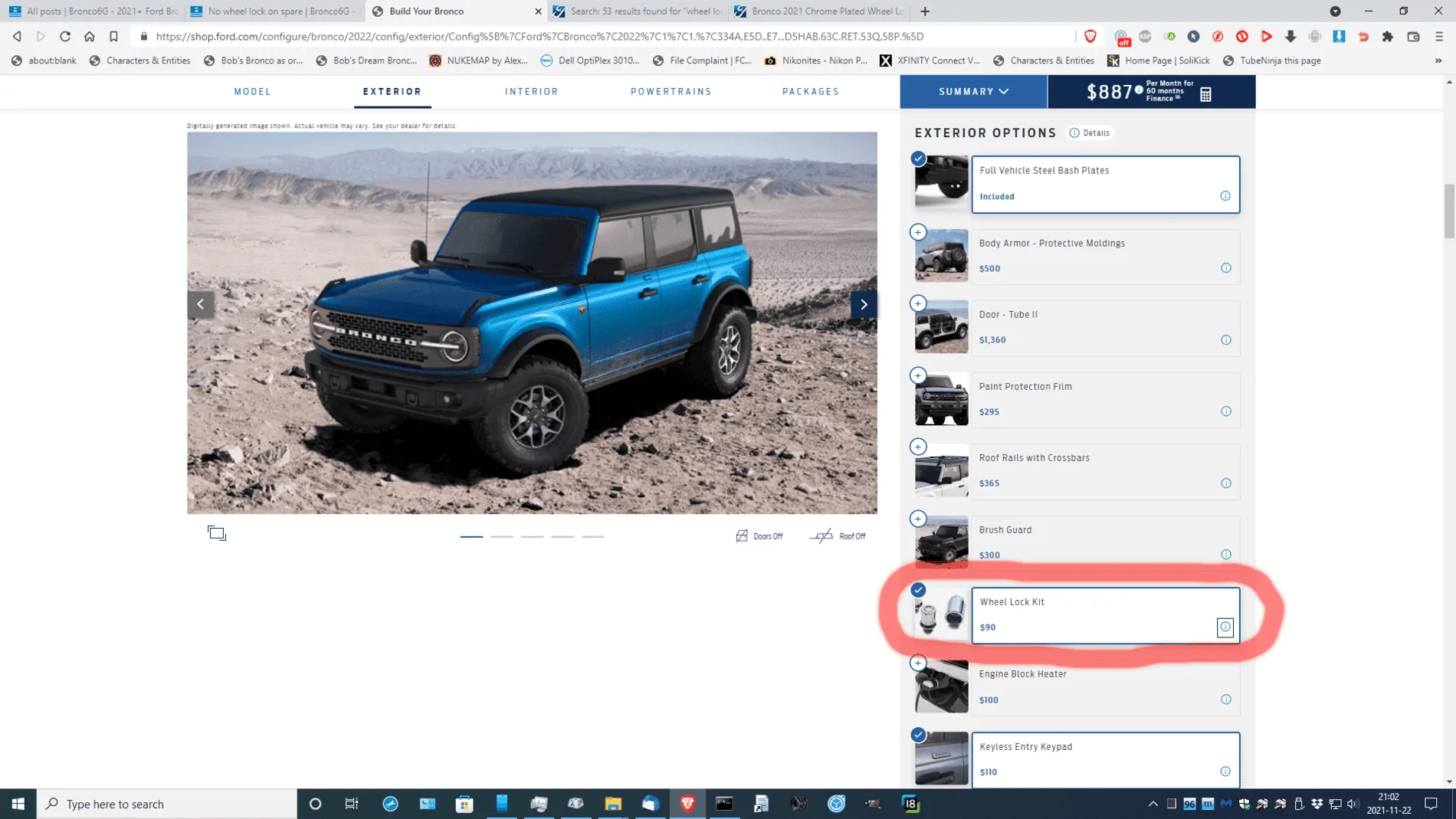Expand the Summary dropdown
The image size is (1456, 819).
coord(973,91)
